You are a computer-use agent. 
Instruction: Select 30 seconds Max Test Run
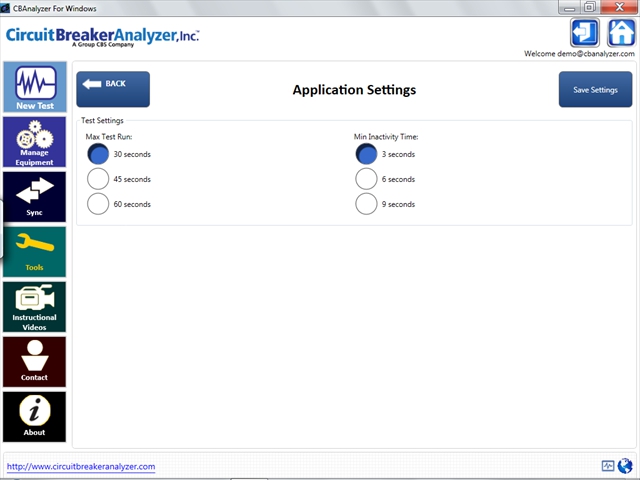pos(98,154)
